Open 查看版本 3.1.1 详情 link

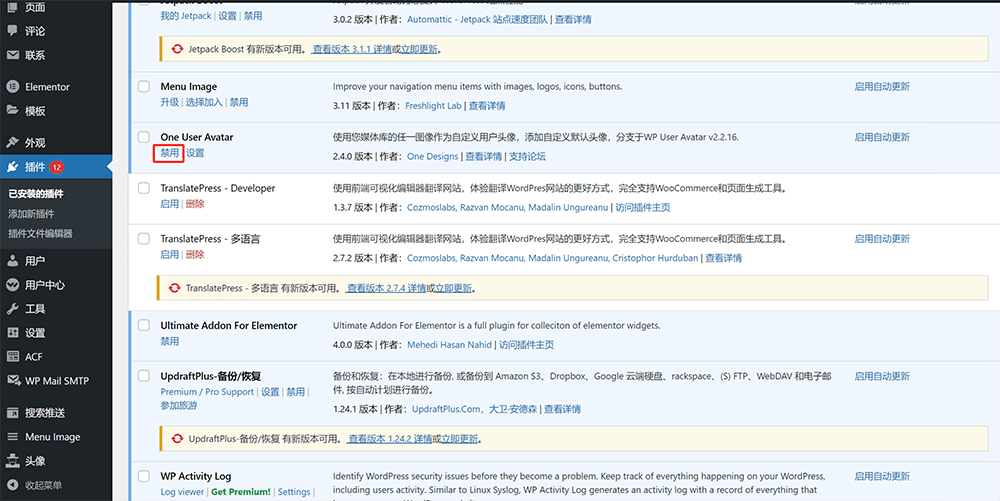point(351,49)
